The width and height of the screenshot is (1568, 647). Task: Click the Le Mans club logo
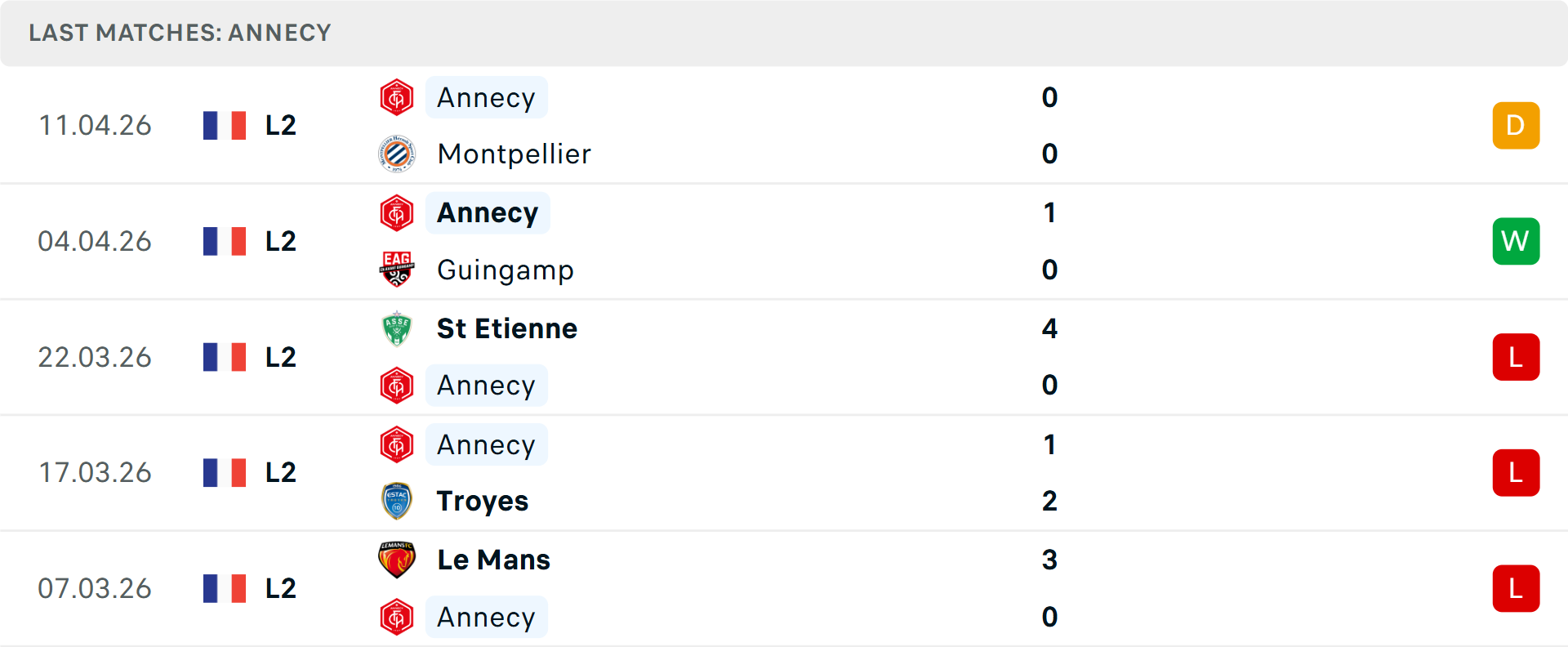pos(397,560)
